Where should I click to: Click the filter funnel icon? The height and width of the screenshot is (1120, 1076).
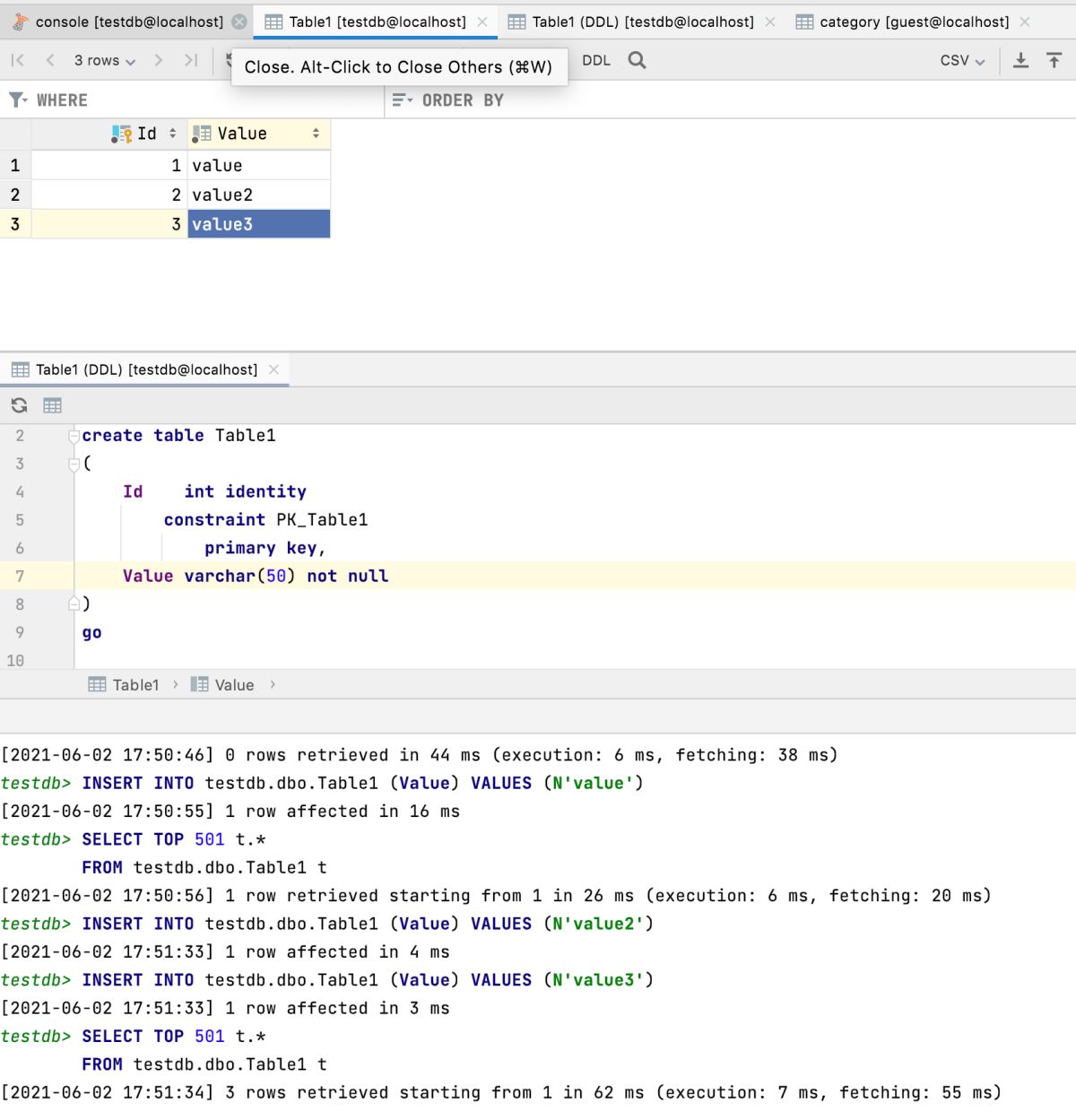(x=17, y=100)
